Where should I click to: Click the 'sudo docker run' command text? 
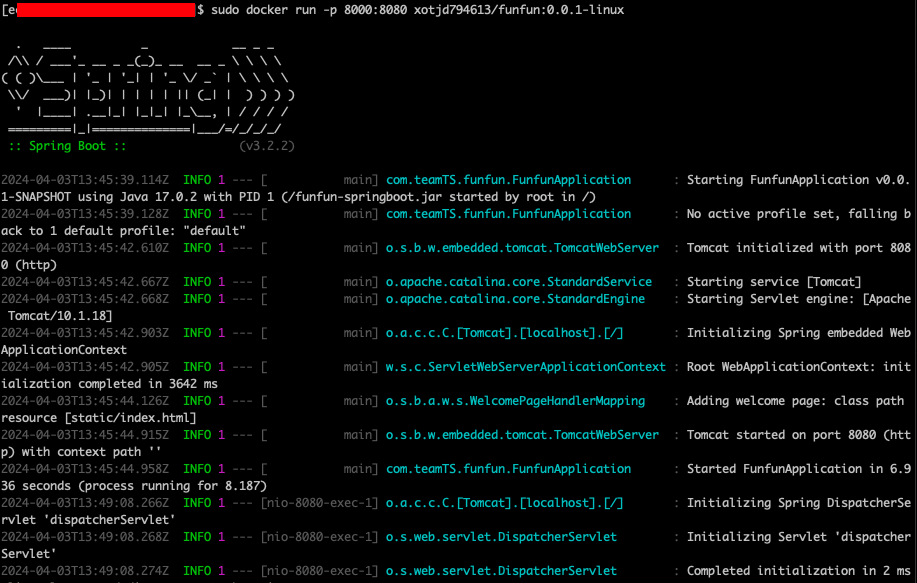pyautogui.click(x=263, y=10)
